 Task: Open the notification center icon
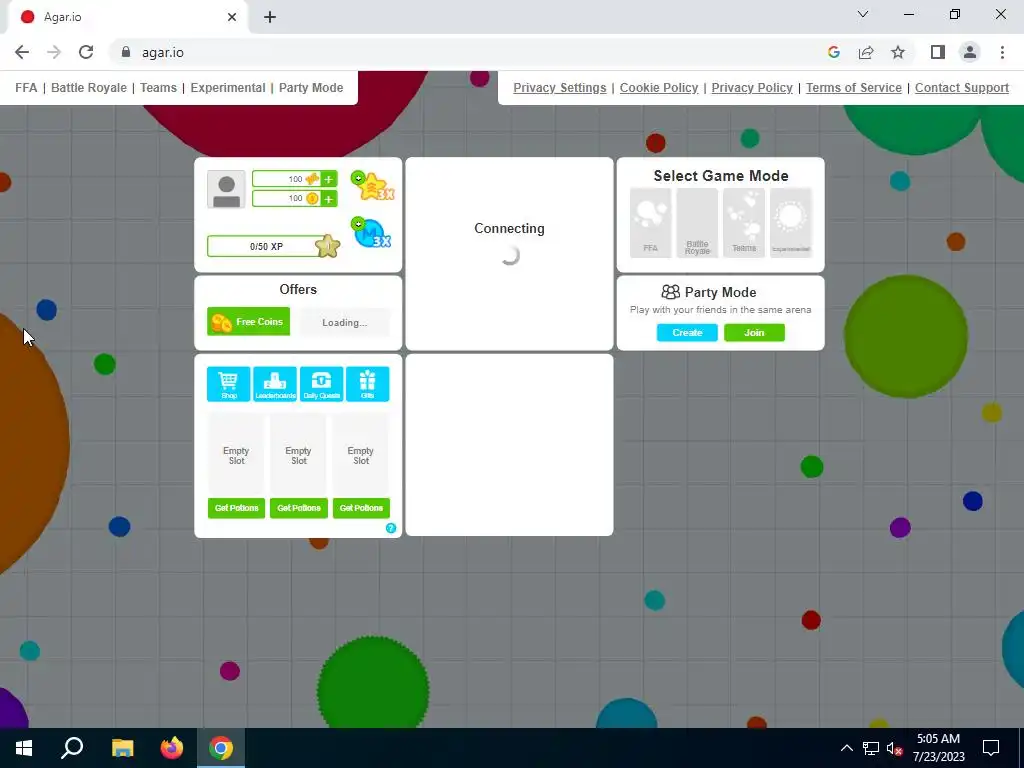click(x=991, y=748)
